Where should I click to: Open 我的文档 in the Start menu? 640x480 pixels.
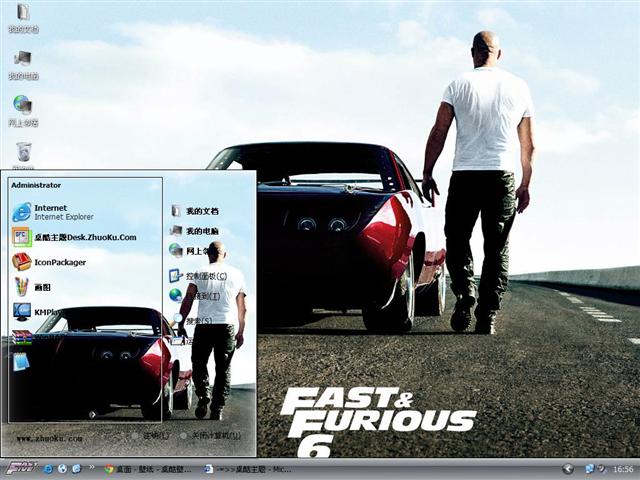194,211
